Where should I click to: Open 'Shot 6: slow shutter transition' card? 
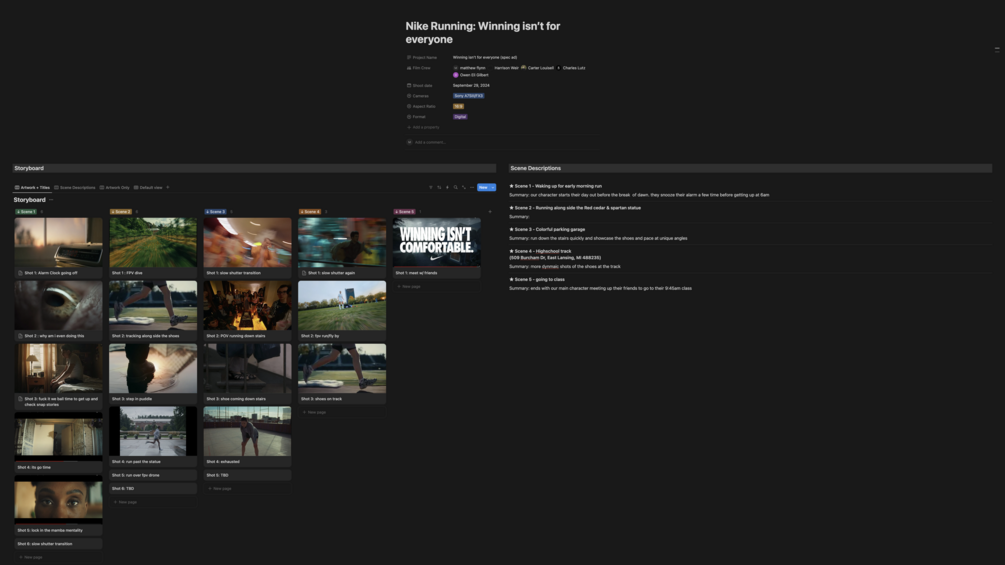58,544
